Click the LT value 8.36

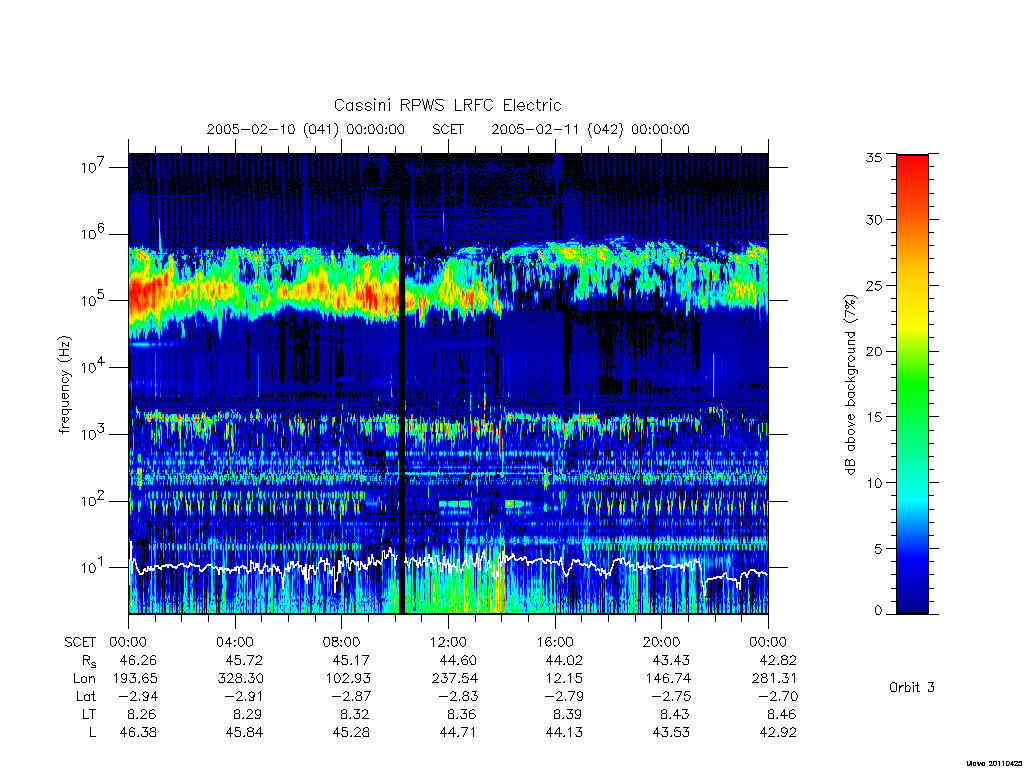[462, 714]
